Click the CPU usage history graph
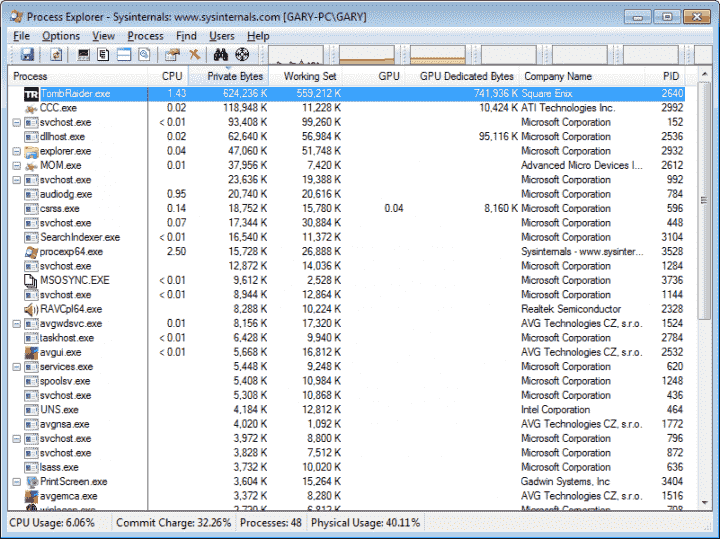Image resolution: width=720 pixels, height=539 pixels. click(296, 55)
